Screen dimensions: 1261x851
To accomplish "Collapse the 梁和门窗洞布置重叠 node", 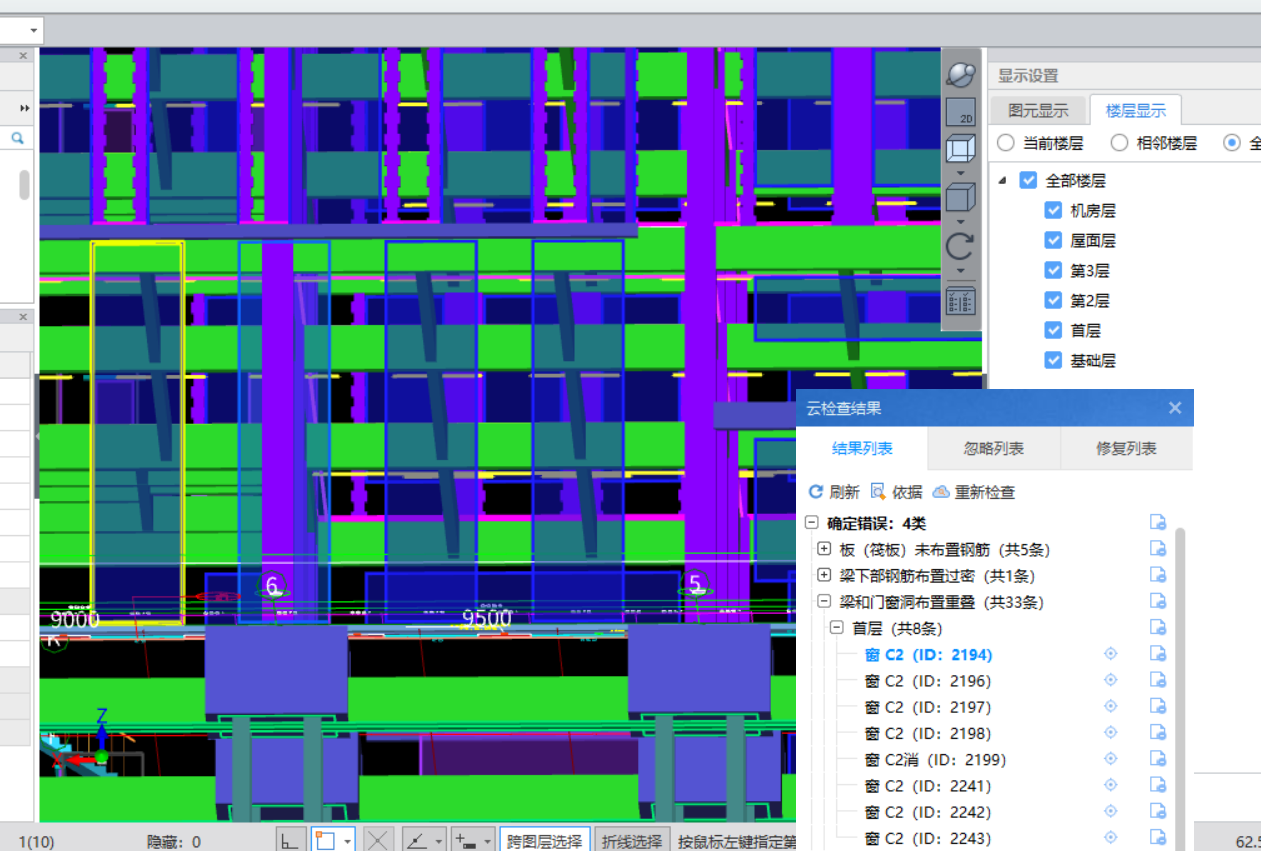I will (x=824, y=602).
